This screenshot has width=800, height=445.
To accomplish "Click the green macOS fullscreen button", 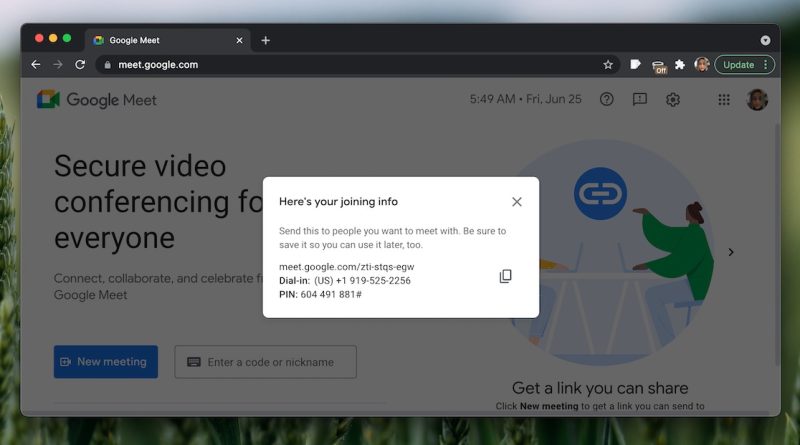I will click(67, 38).
